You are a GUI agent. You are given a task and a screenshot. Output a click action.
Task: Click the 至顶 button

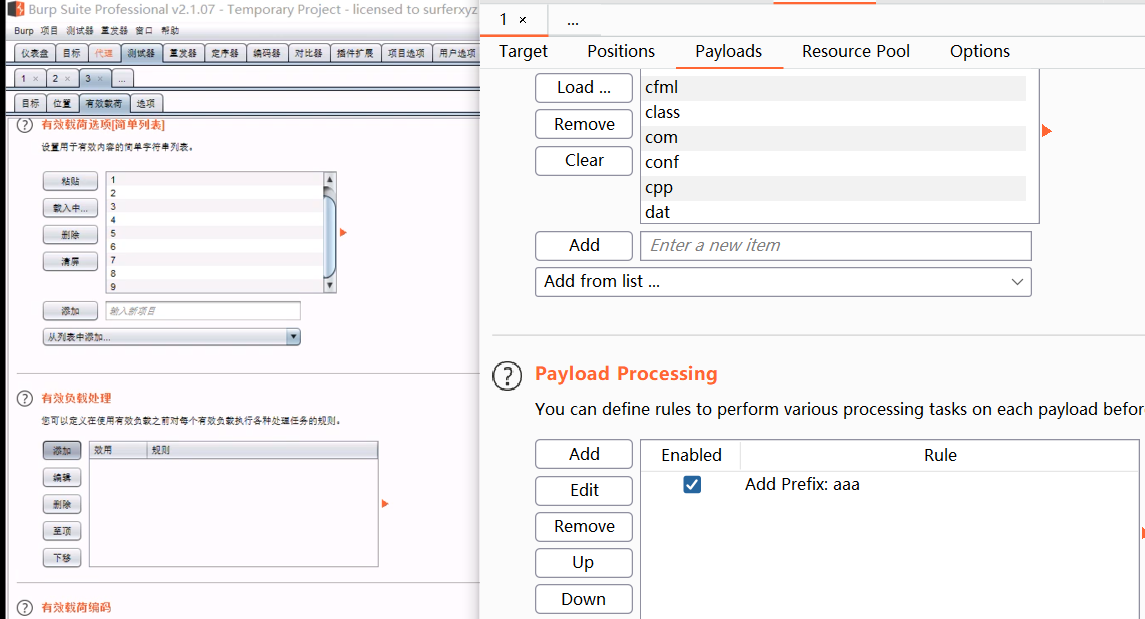pos(62,531)
